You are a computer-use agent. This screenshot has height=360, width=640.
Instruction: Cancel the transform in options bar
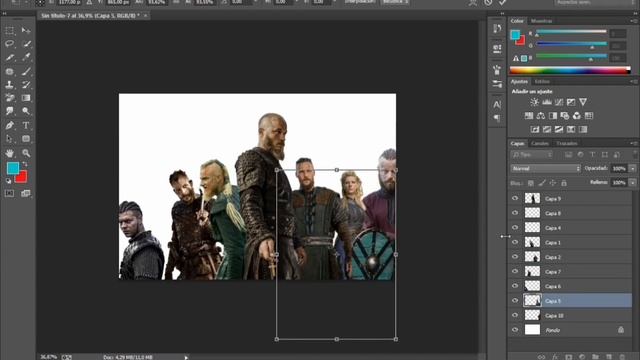488,2
